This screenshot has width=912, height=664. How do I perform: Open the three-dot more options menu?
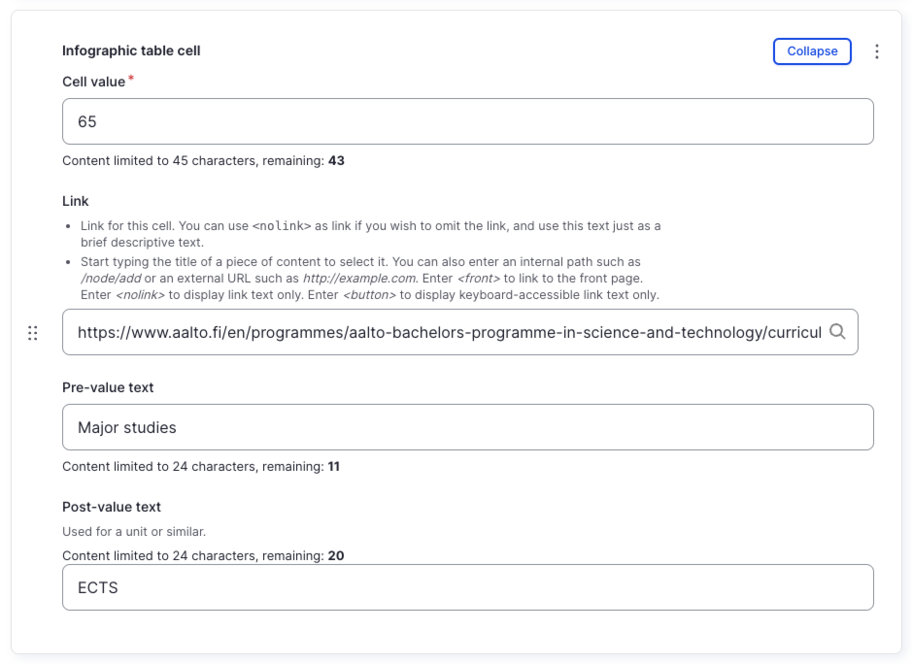point(877,51)
